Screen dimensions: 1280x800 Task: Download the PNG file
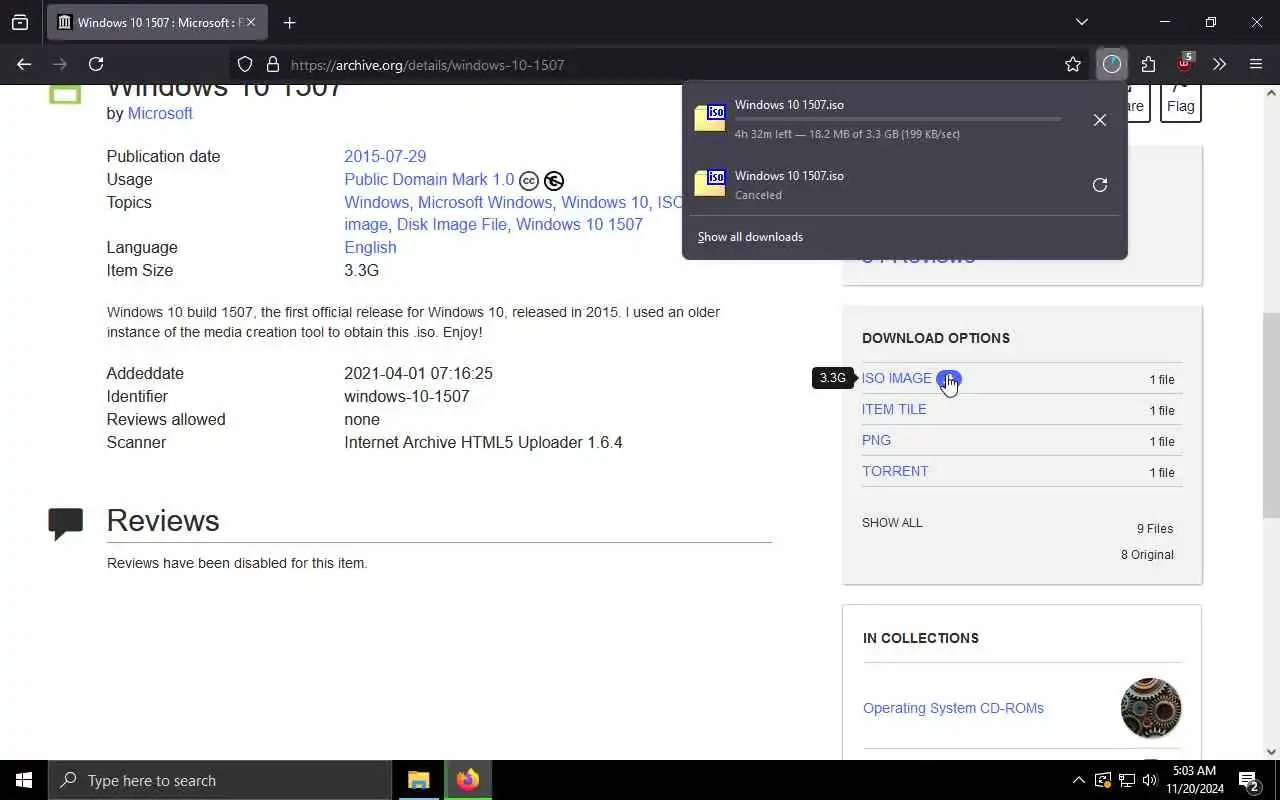point(876,440)
